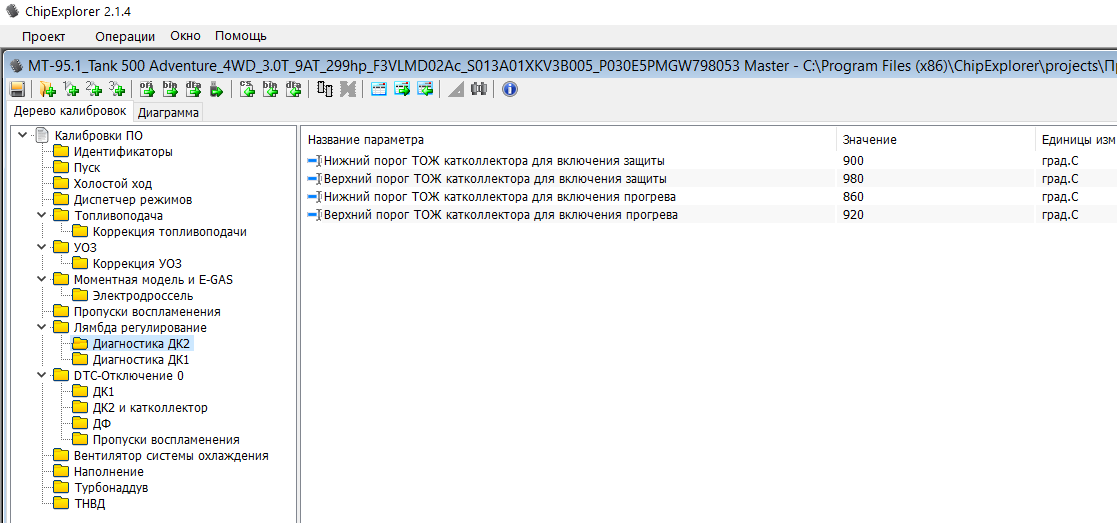Open the blue info icon

click(x=509, y=89)
